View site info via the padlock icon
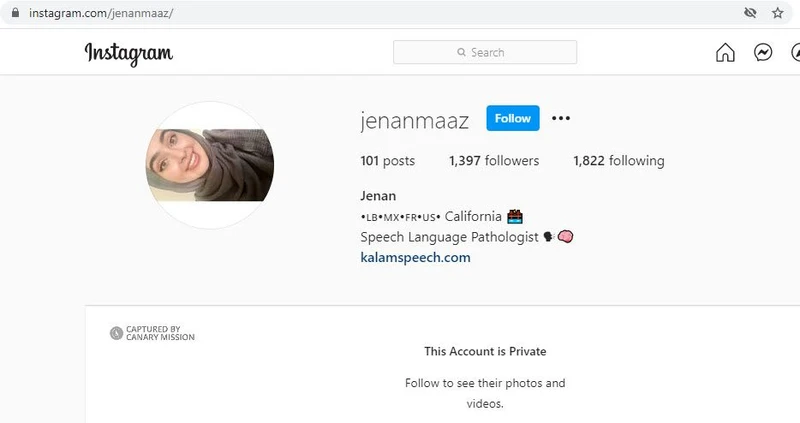The width and height of the screenshot is (800, 423). tap(15, 13)
